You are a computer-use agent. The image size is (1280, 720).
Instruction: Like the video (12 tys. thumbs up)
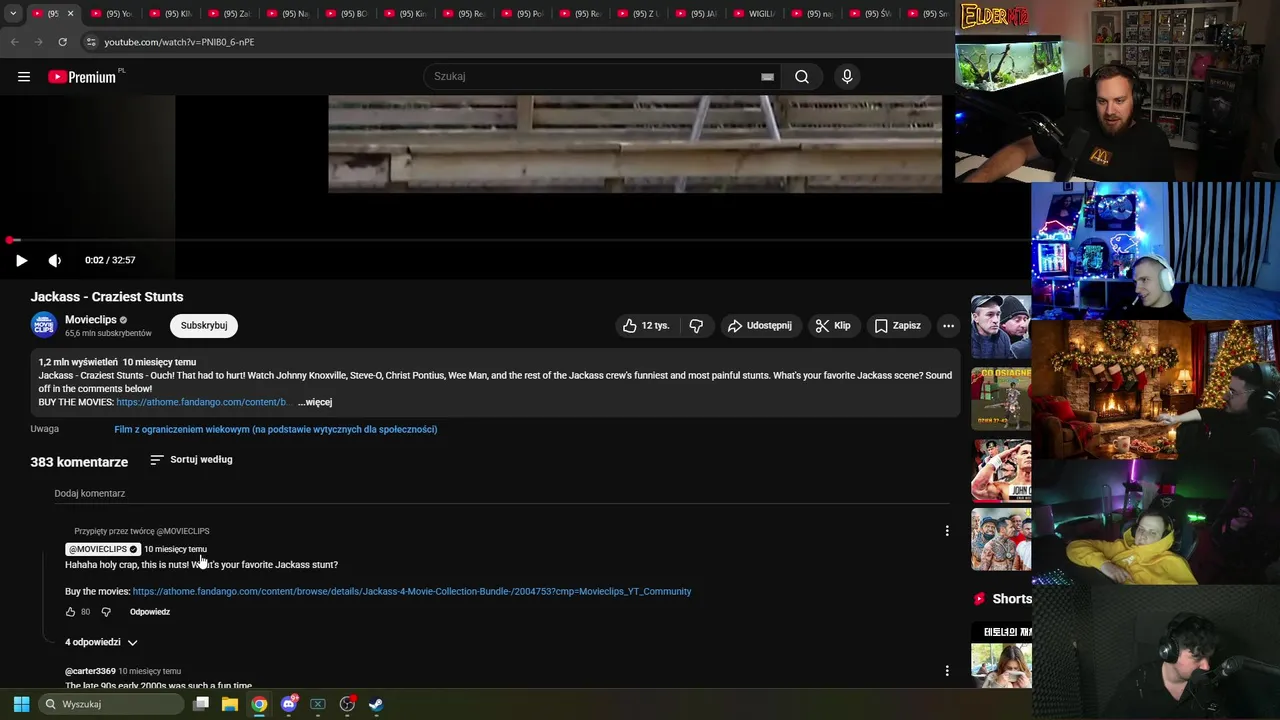coord(646,325)
